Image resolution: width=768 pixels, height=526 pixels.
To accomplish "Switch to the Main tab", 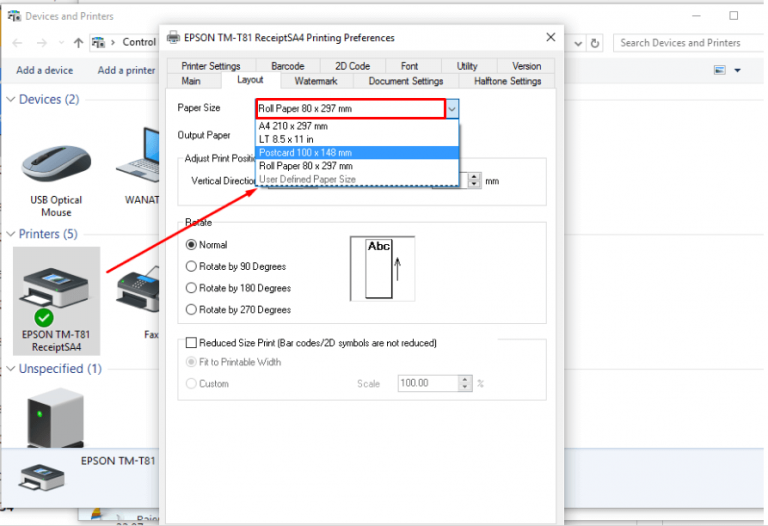I will pos(191,81).
